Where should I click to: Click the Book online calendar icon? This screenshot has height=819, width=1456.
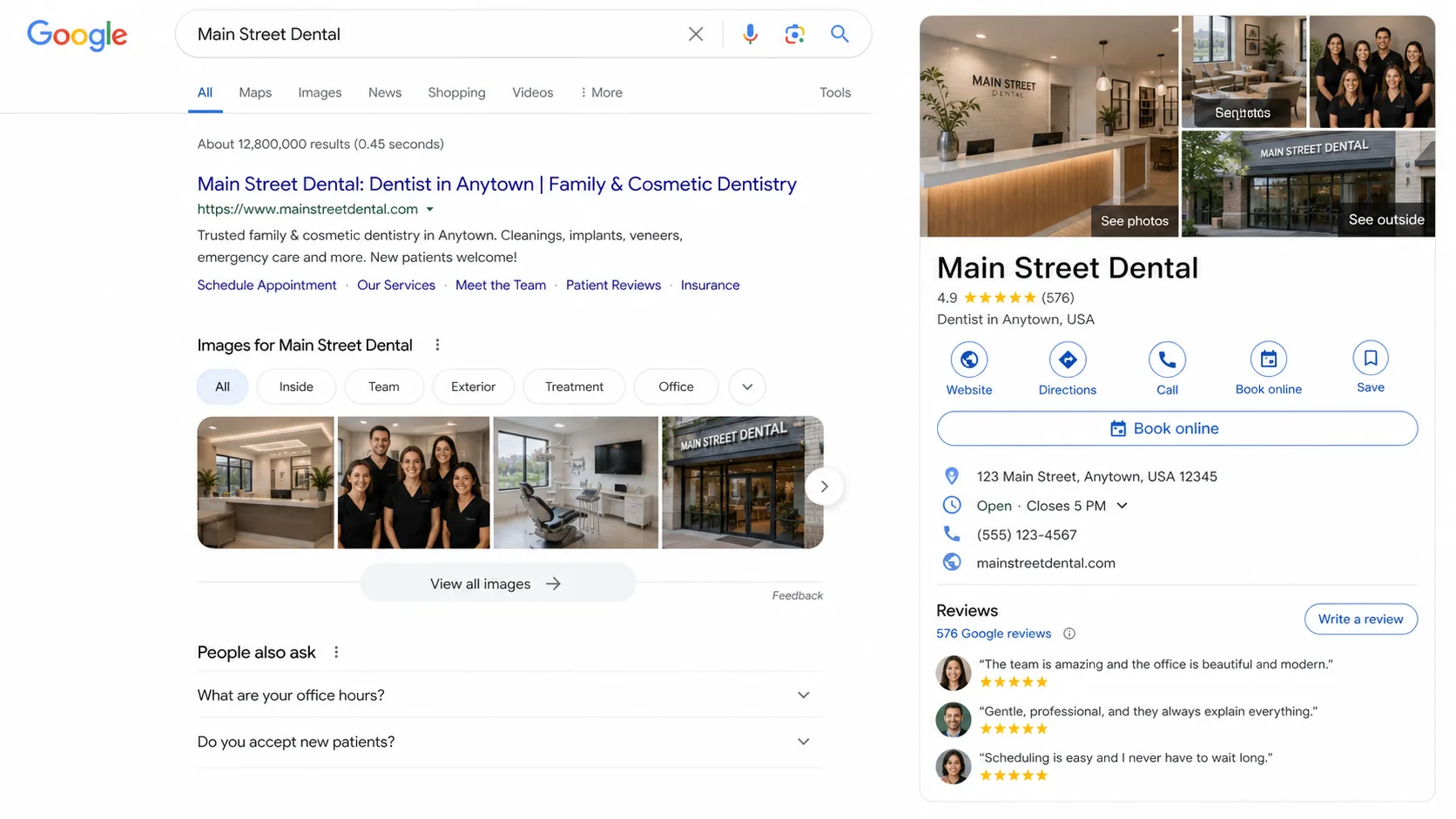pyautogui.click(x=1269, y=359)
